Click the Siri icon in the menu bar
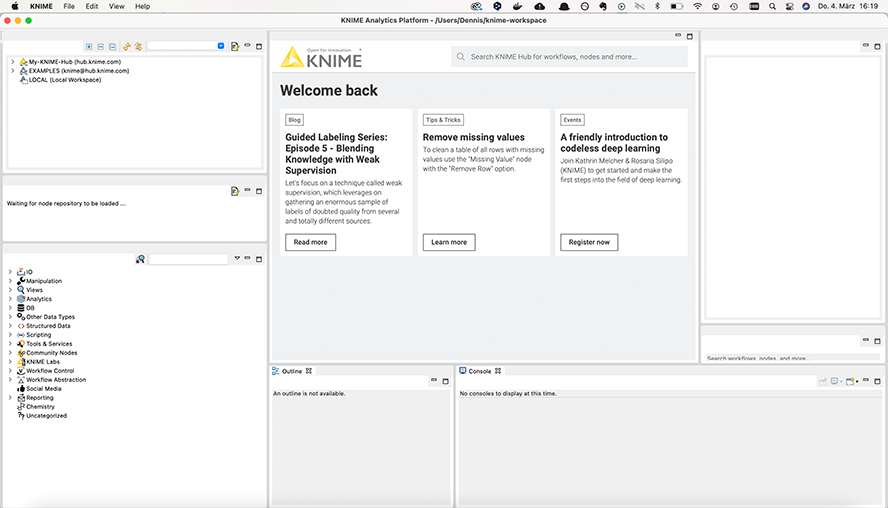 point(806,6)
